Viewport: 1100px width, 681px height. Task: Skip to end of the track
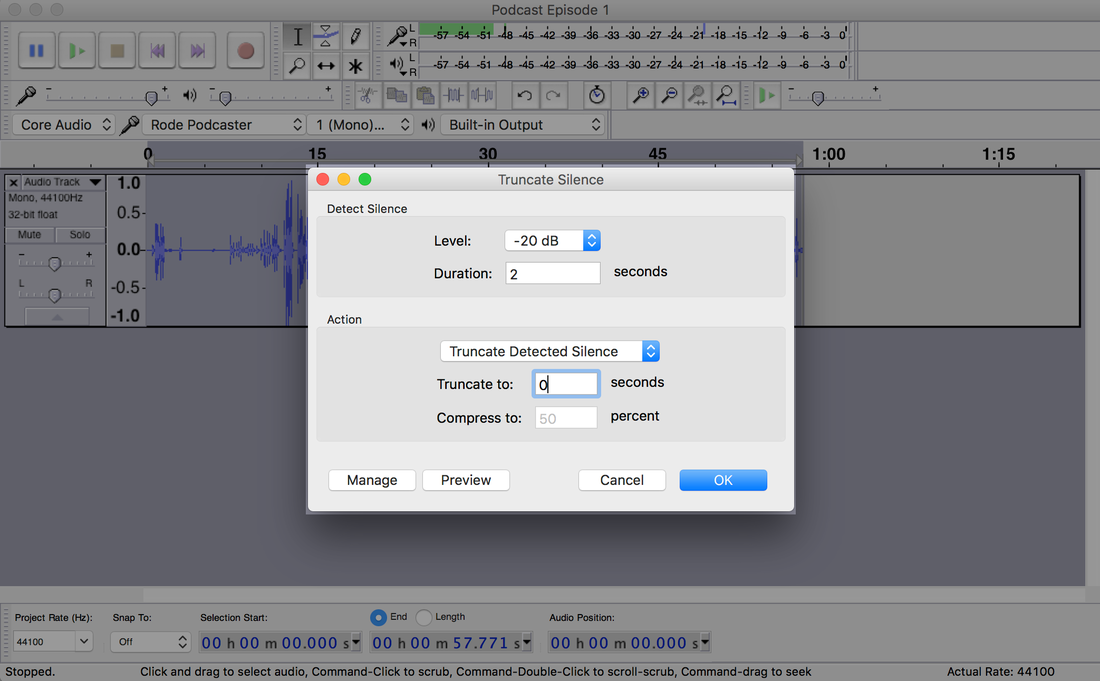[197, 50]
